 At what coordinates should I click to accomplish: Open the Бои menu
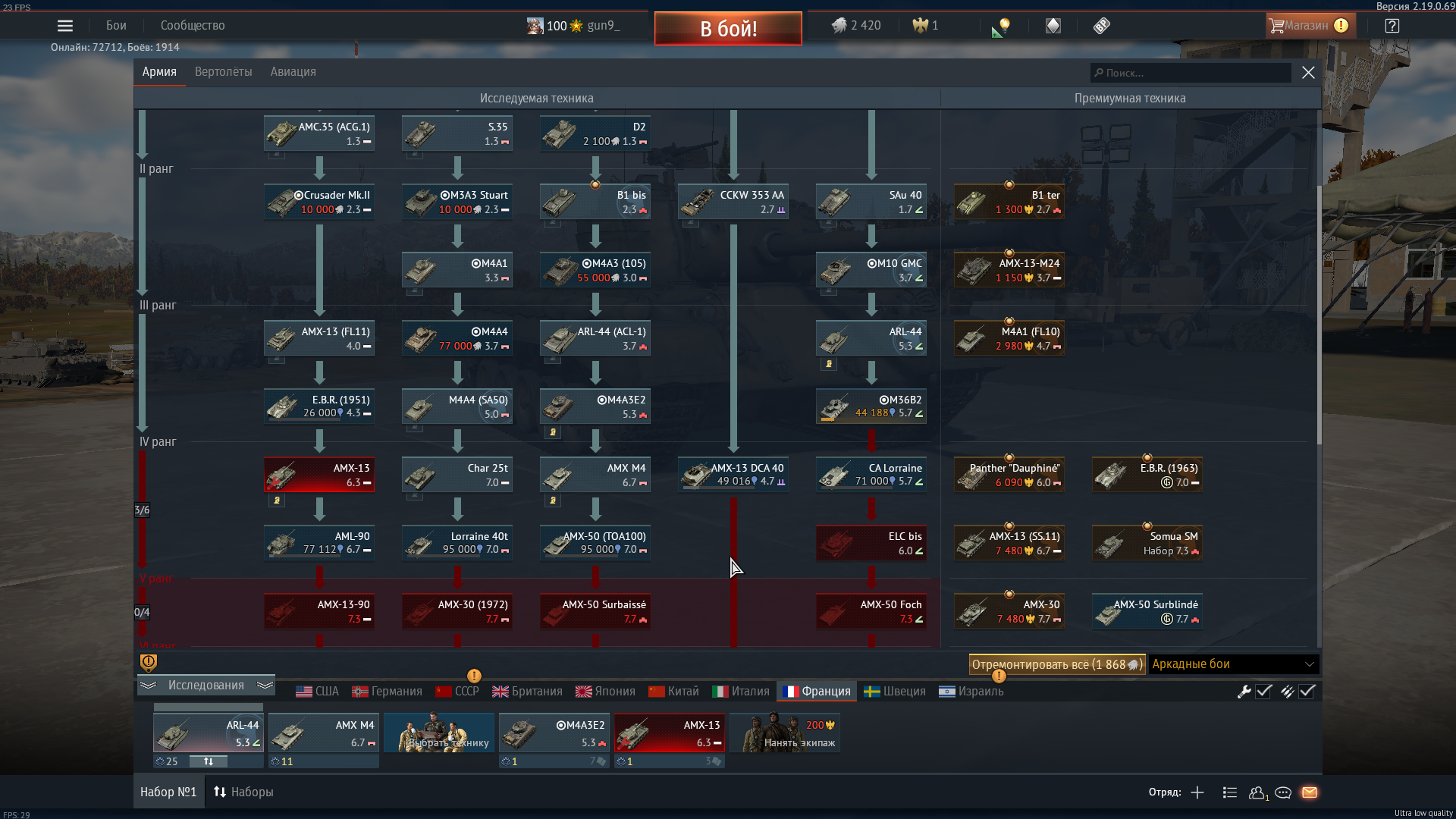(116, 26)
